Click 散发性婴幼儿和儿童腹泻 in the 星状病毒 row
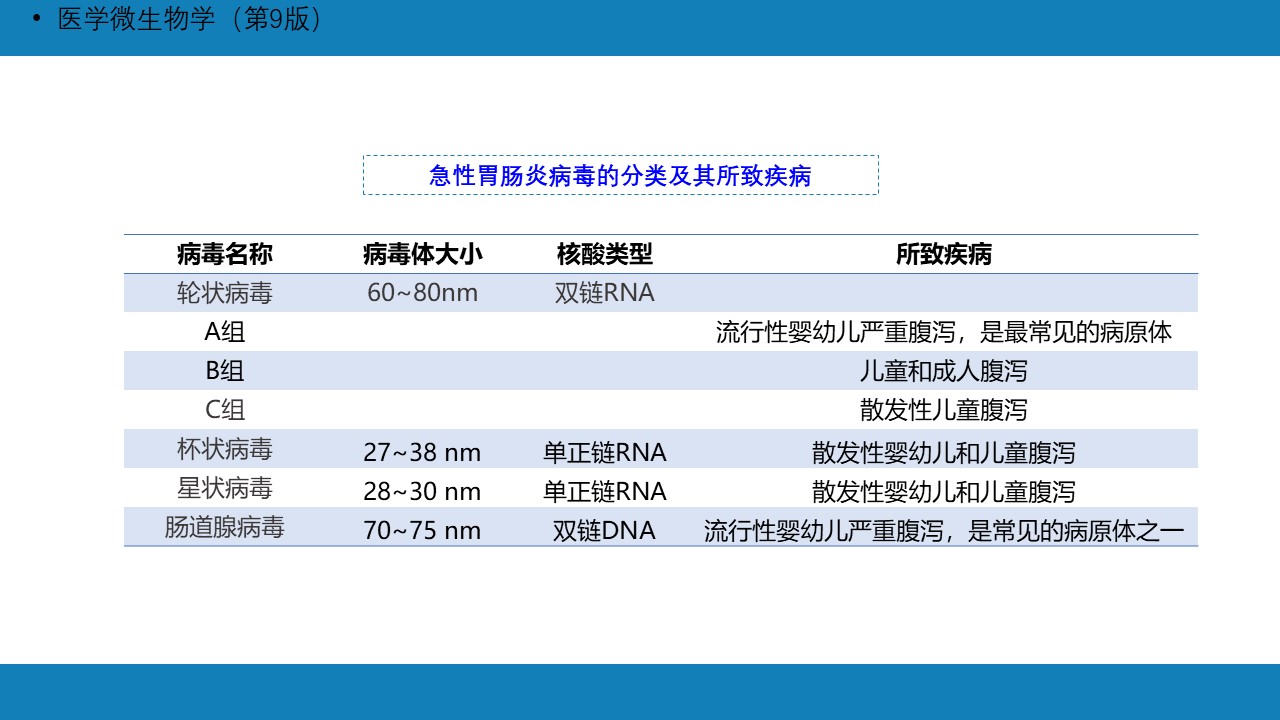The width and height of the screenshot is (1280, 720). (944, 491)
